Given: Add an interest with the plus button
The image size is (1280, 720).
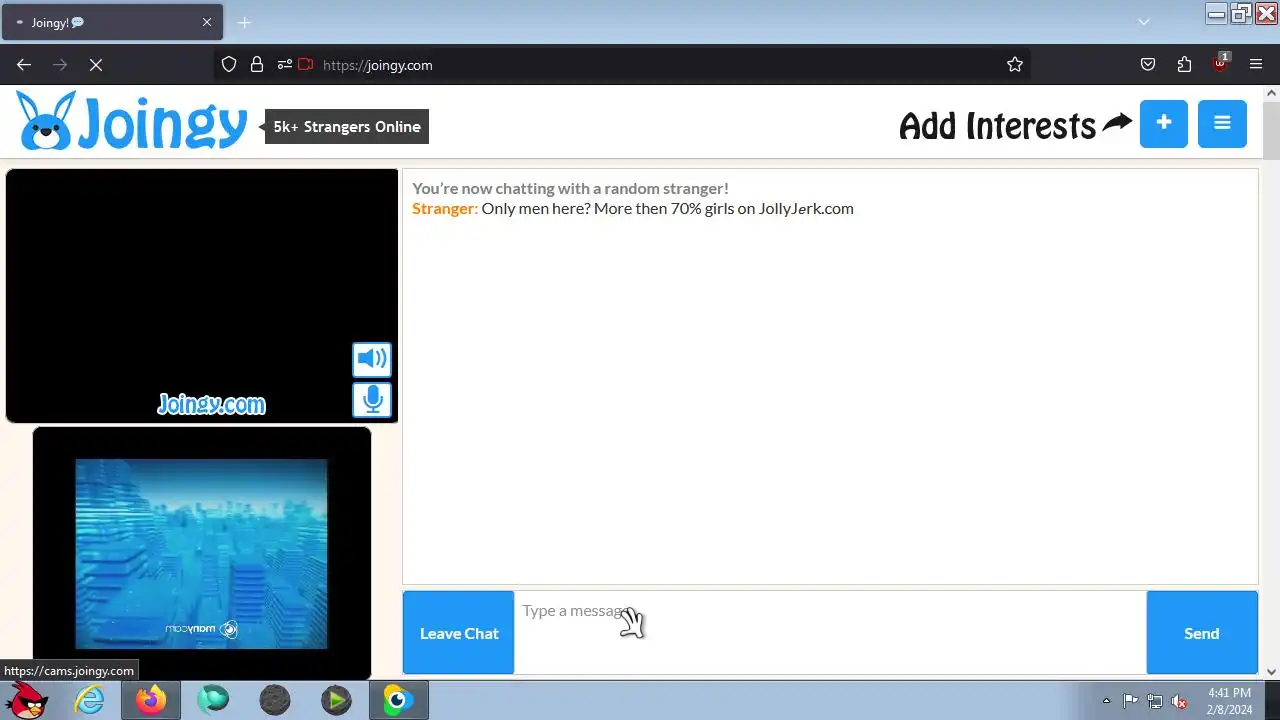Looking at the screenshot, I should click(1164, 124).
